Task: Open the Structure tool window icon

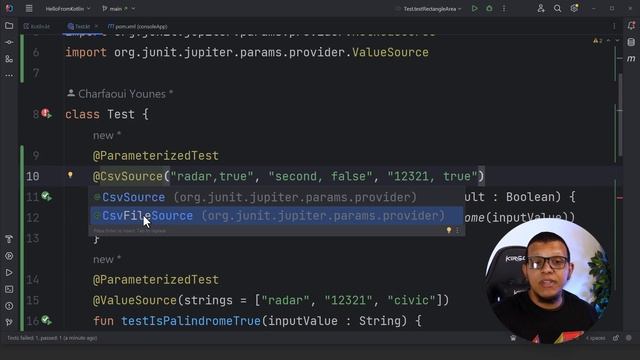Action: [9, 59]
